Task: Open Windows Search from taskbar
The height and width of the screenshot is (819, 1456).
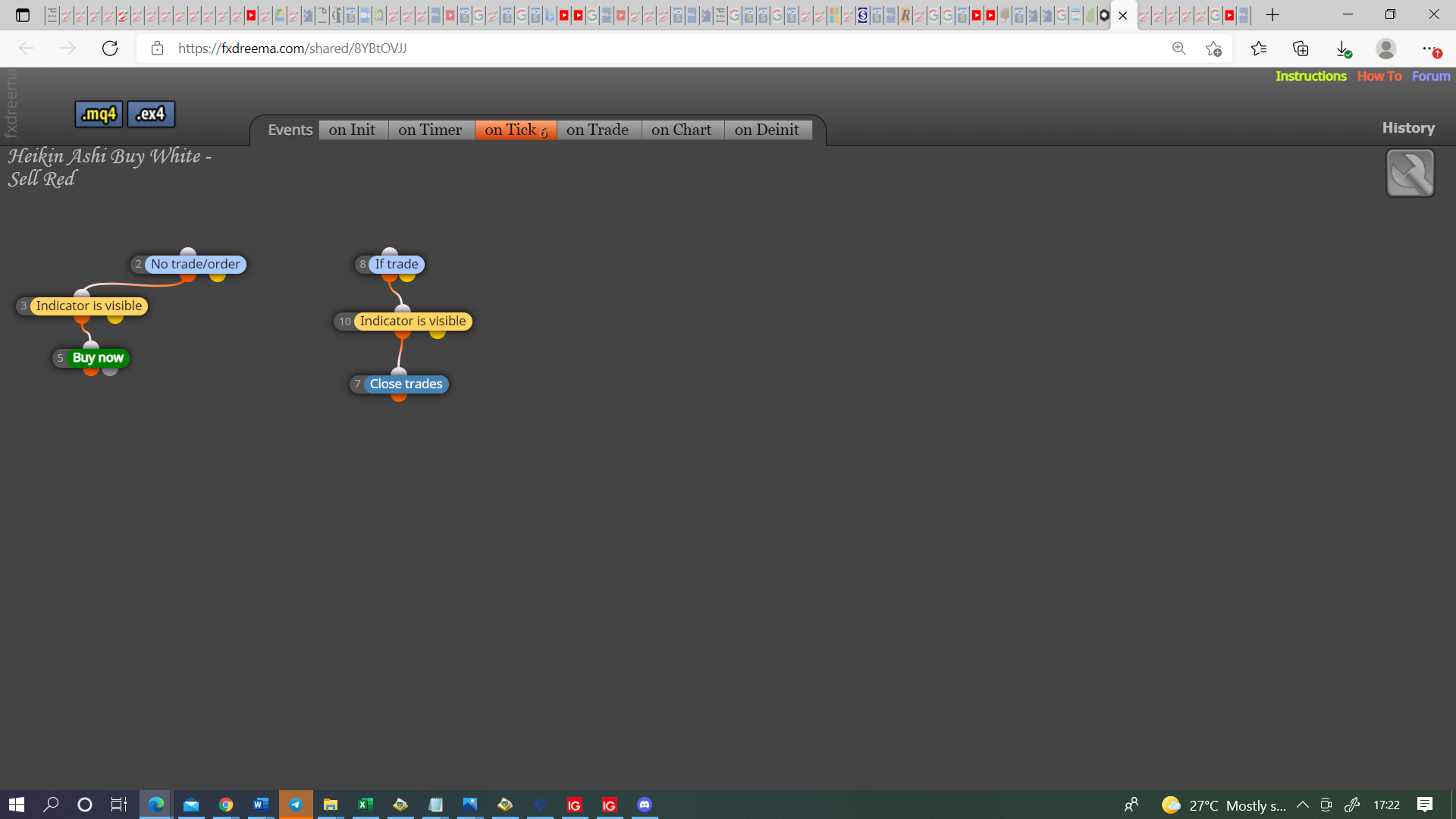Action: coord(51,805)
